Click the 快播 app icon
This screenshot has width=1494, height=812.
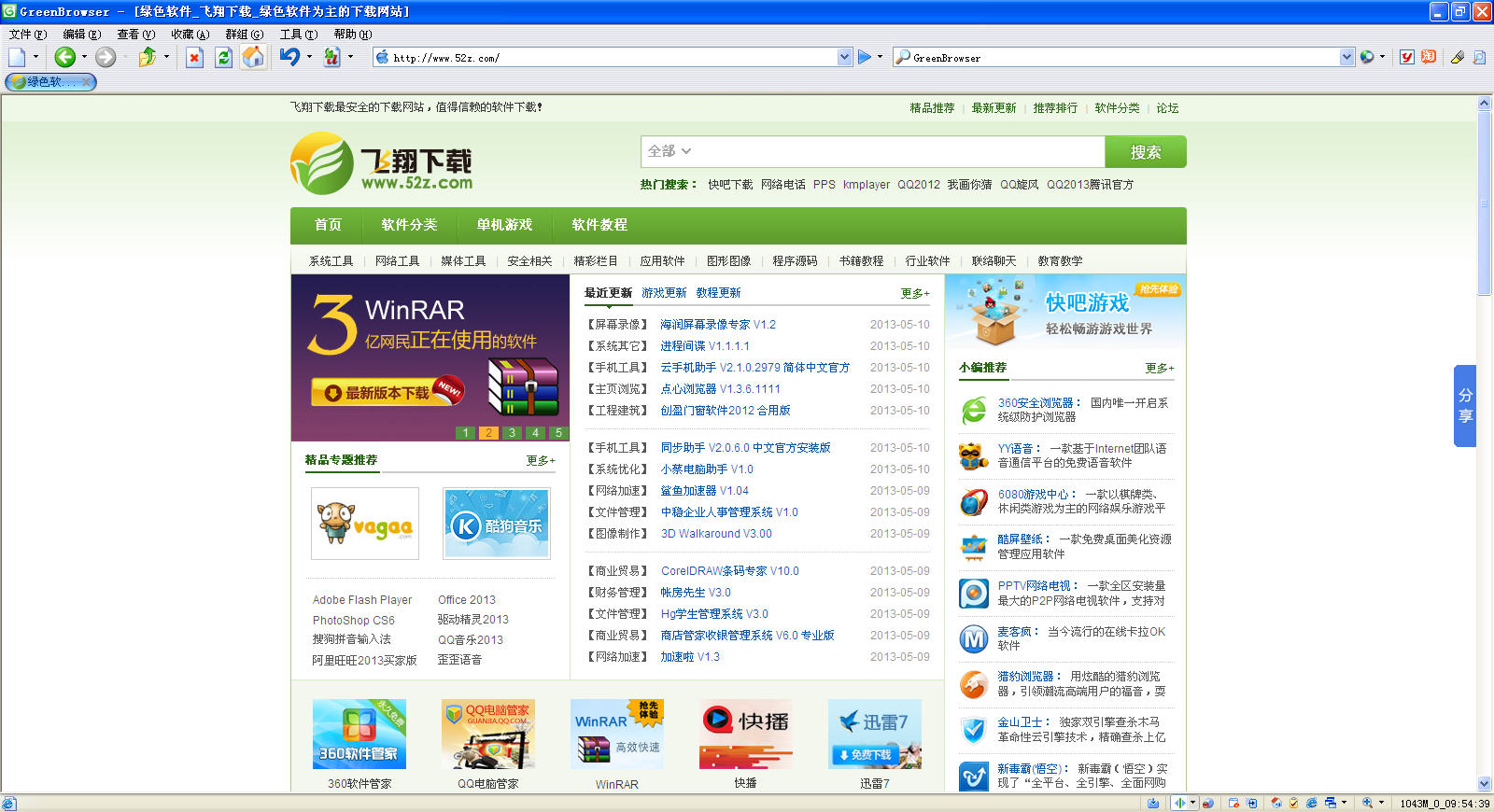pos(746,734)
